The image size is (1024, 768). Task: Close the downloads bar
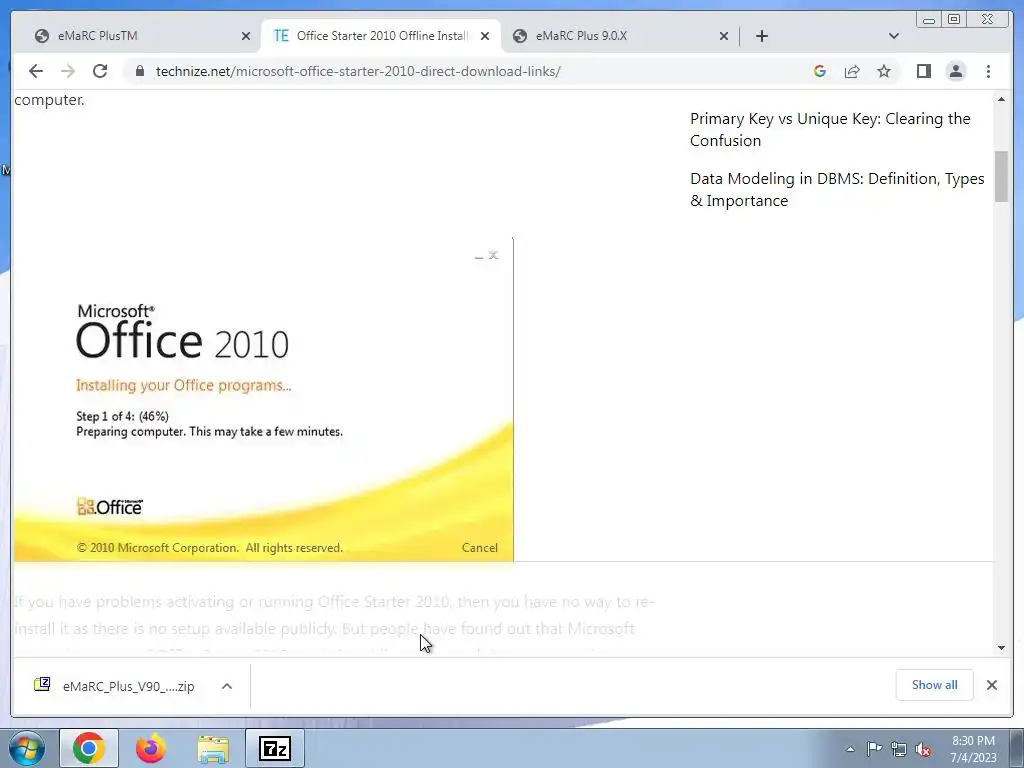tap(991, 685)
